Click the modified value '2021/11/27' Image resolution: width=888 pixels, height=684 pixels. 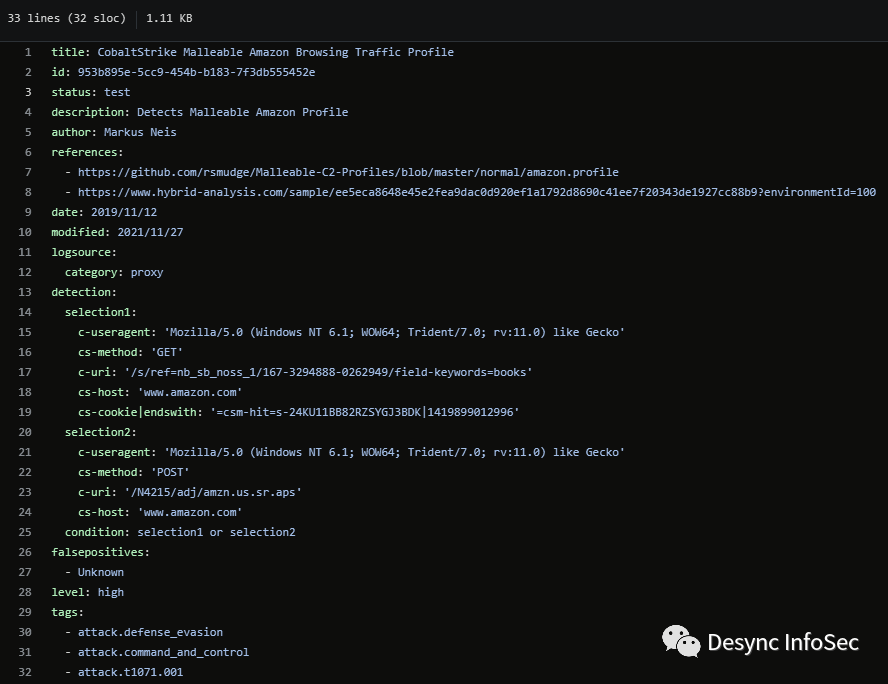[150, 232]
